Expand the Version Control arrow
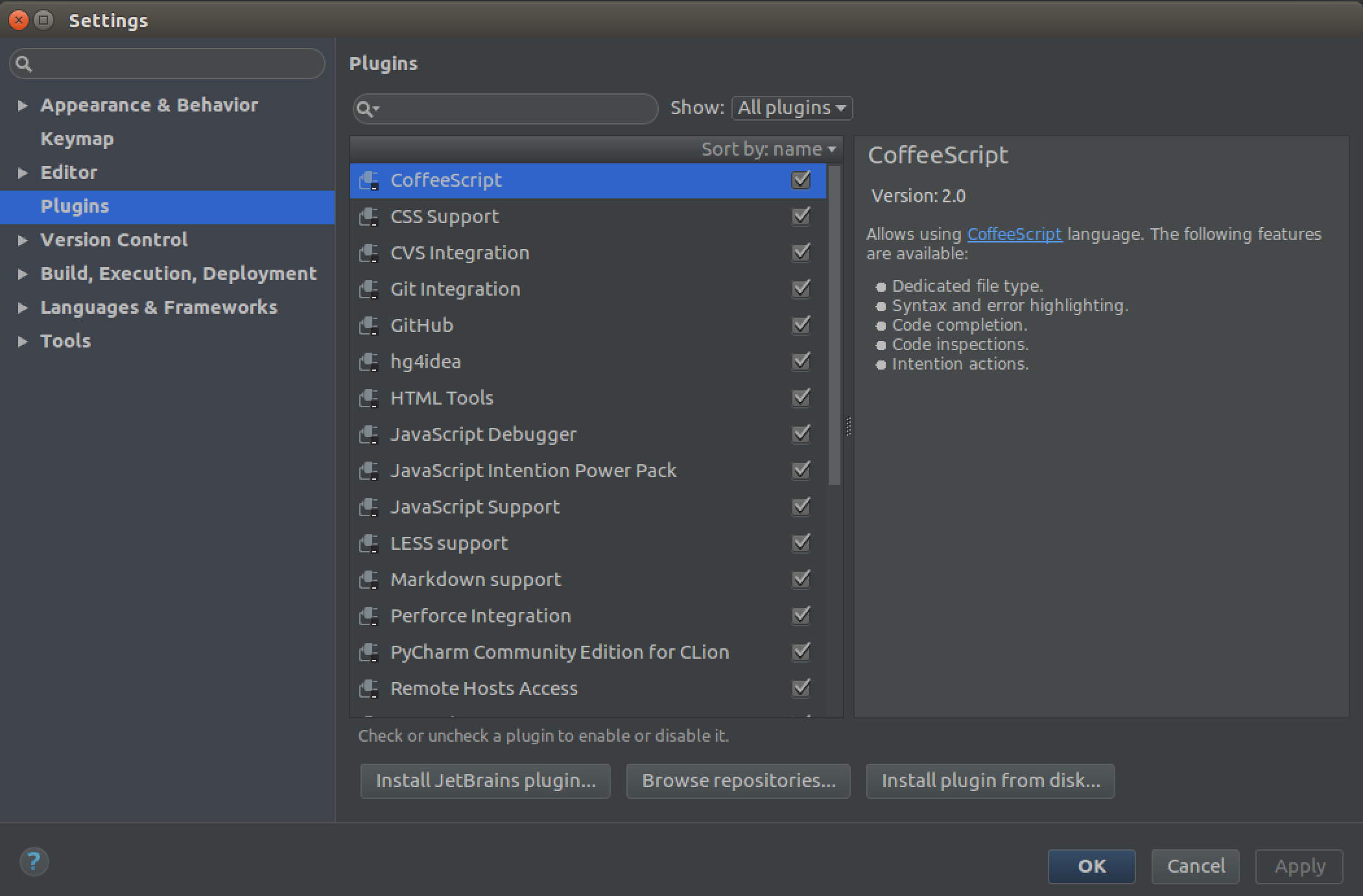Viewport: 1363px width, 896px height. tap(23, 241)
